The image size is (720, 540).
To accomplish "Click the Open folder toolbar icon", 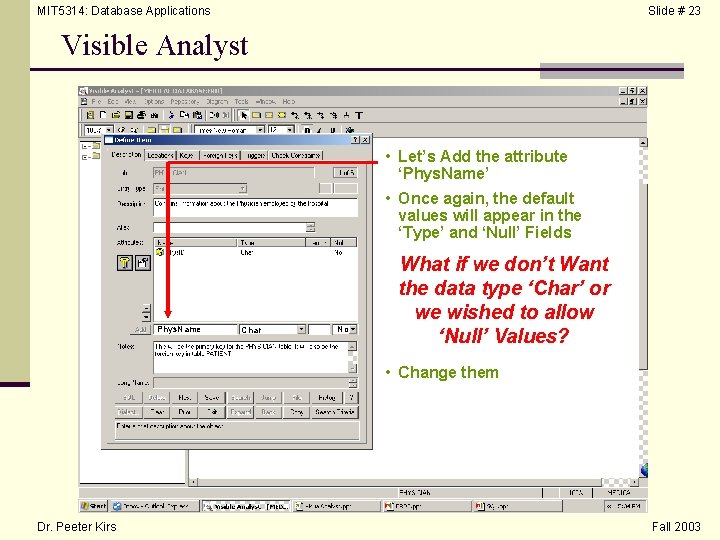I will tap(116, 115).
